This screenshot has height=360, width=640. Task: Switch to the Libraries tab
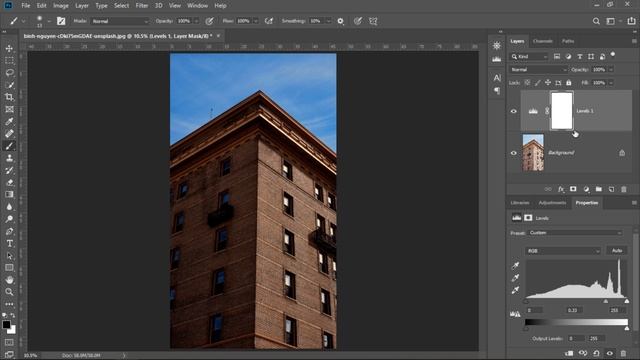point(520,203)
